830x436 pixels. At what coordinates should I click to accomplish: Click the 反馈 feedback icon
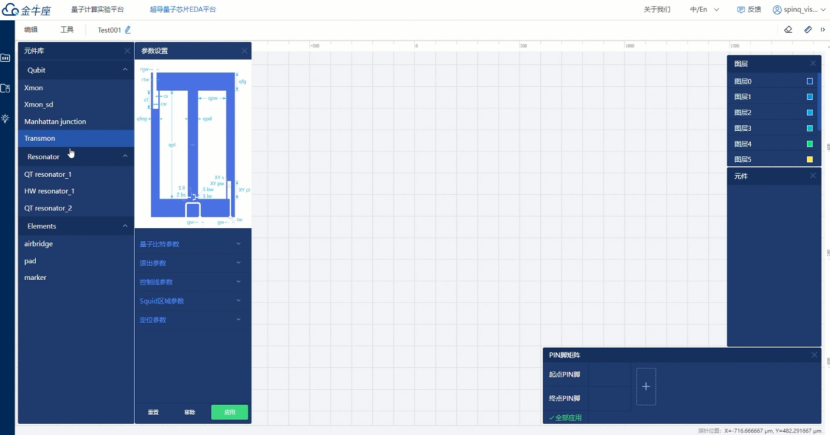pos(741,9)
